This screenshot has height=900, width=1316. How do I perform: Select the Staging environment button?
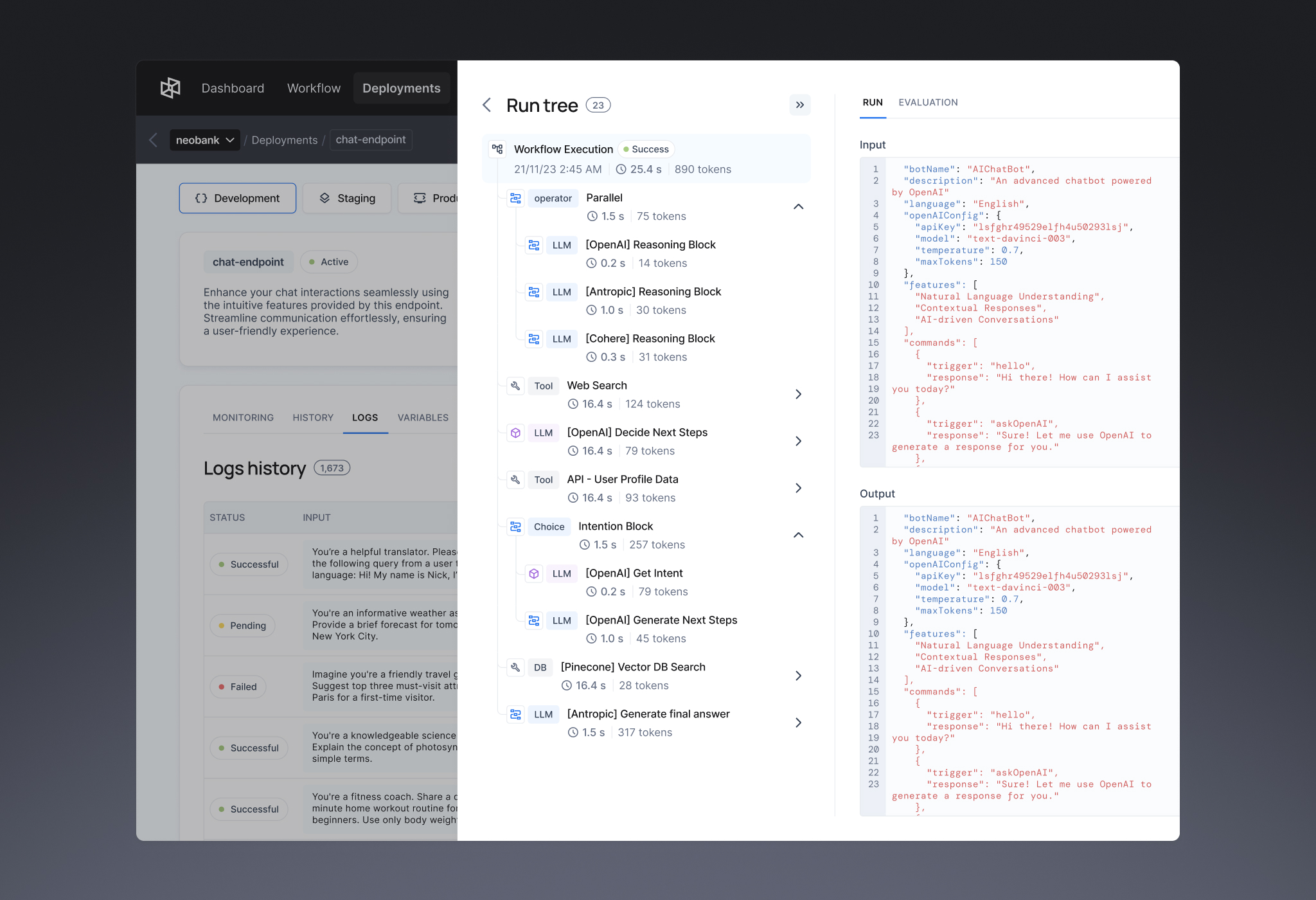tap(348, 198)
